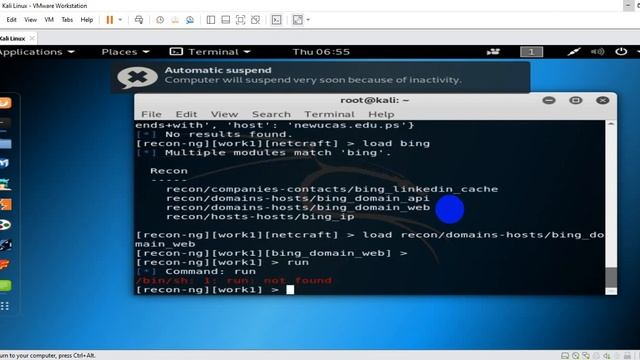The image size is (640, 360).
Task: Open the VMware VM menu
Action: [x=49, y=20]
